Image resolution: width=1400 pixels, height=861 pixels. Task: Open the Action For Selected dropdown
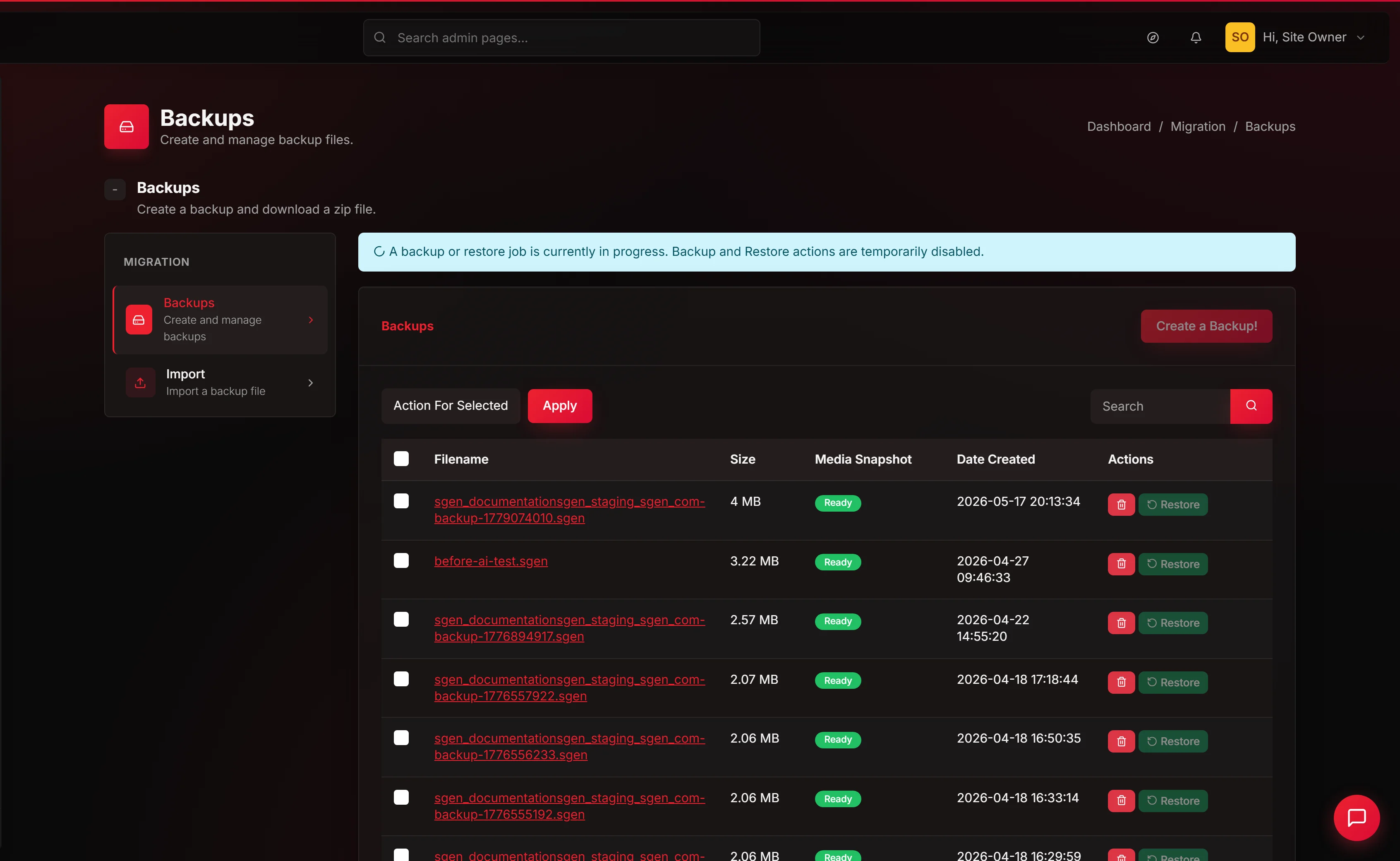coord(451,406)
